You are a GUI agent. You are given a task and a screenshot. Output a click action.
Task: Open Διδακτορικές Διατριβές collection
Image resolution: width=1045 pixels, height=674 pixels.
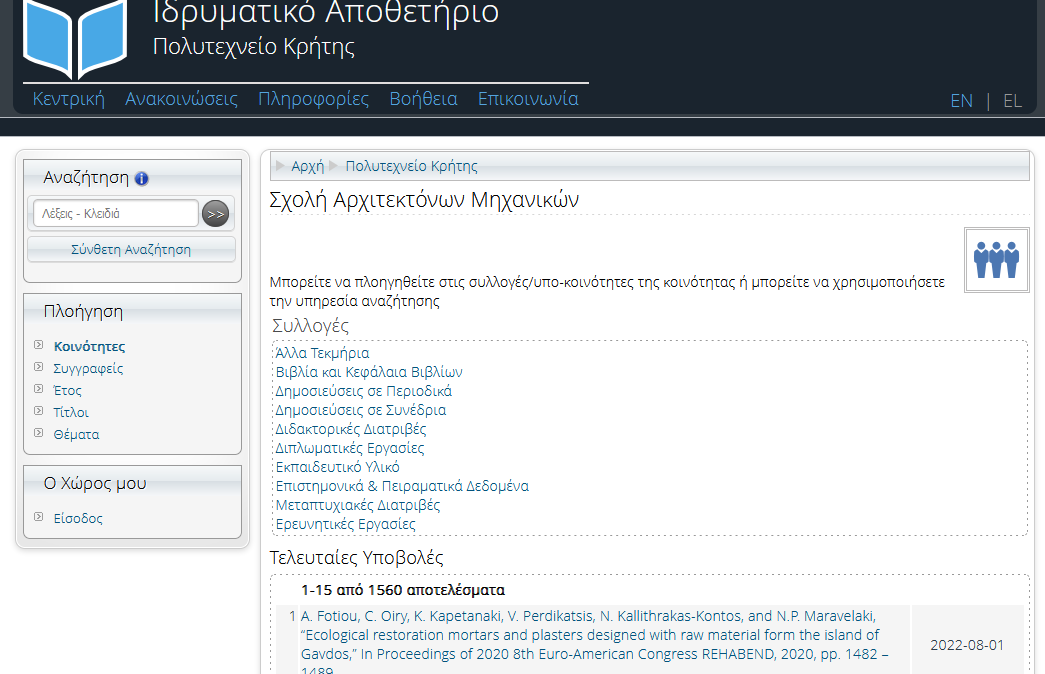(351, 429)
